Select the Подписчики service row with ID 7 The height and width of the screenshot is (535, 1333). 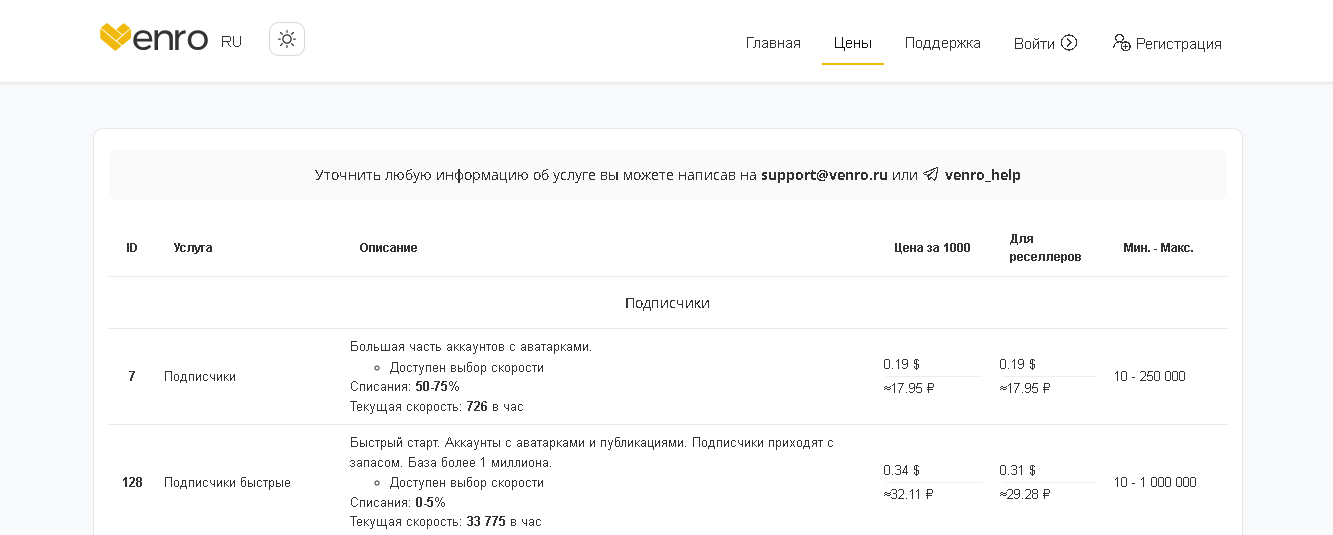coord(200,377)
